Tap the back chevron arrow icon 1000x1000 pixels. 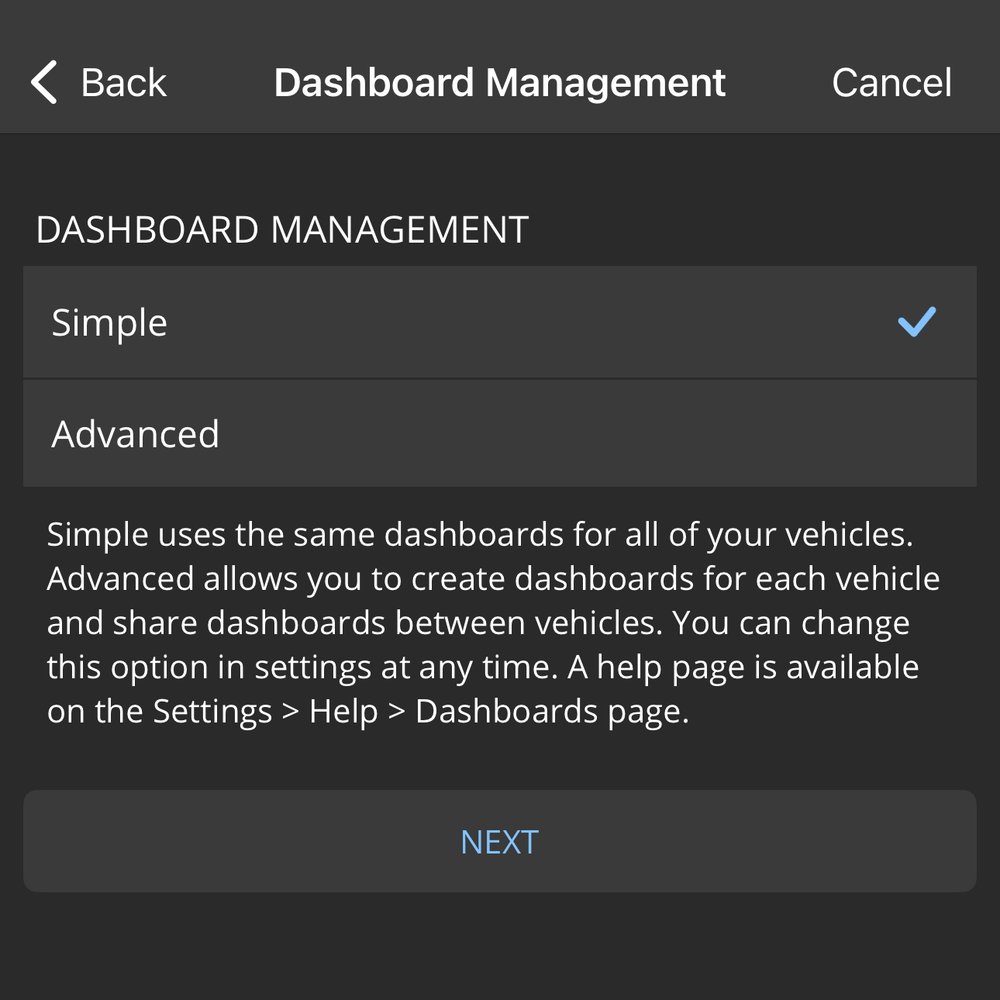[x=45, y=82]
